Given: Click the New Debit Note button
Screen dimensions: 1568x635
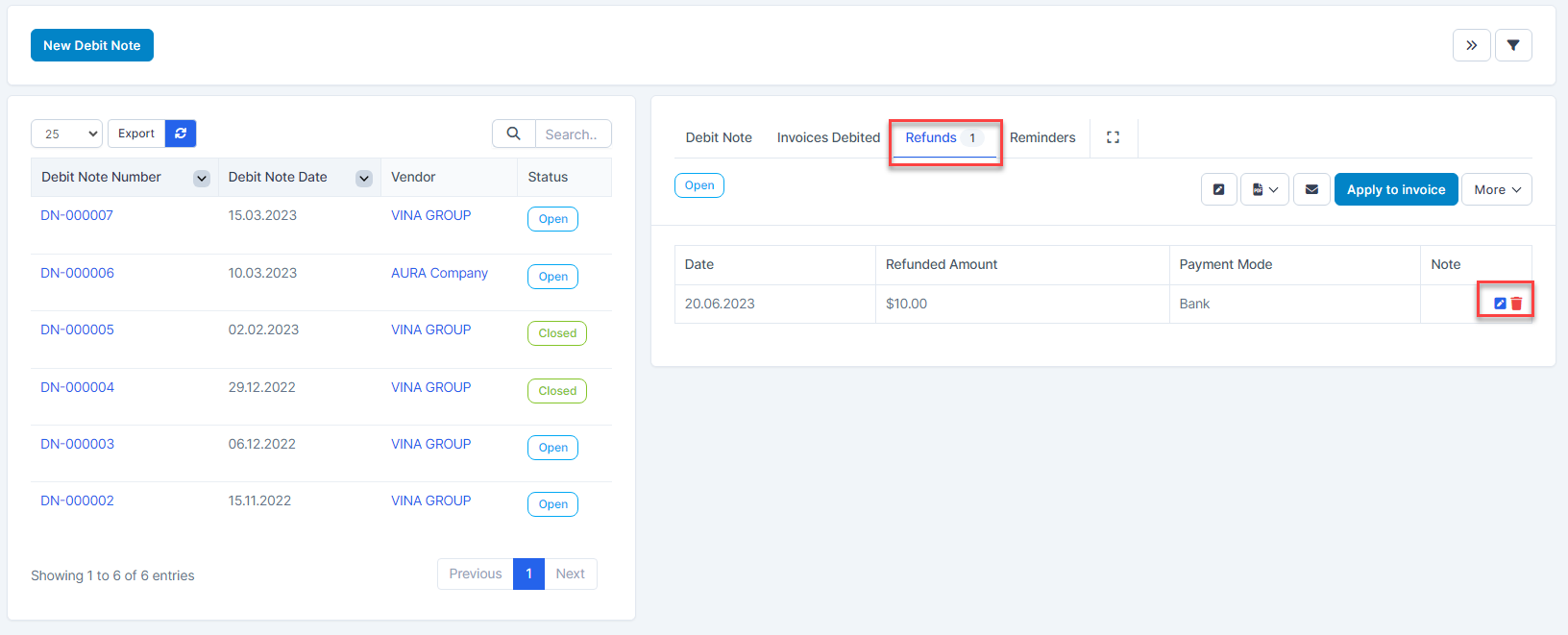Looking at the screenshot, I should click(x=92, y=45).
